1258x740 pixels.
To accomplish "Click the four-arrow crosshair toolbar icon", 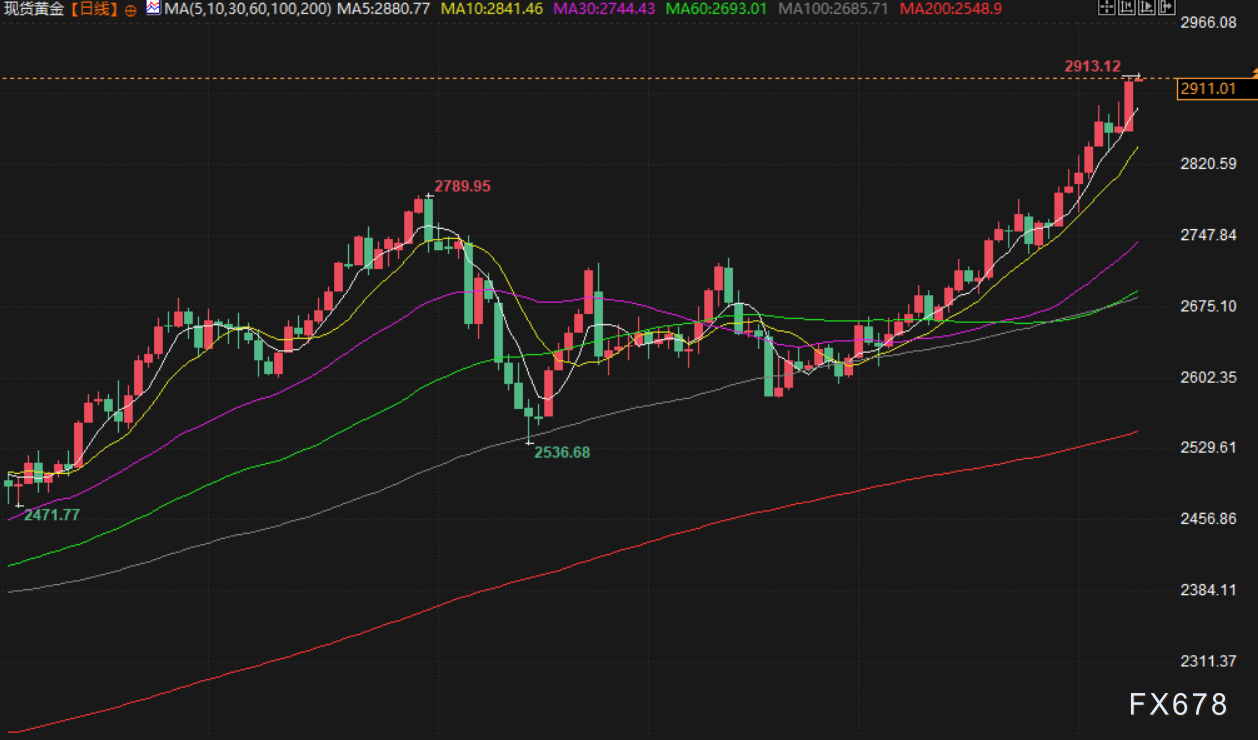I will pyautogui.click(x=1105, y=8).
